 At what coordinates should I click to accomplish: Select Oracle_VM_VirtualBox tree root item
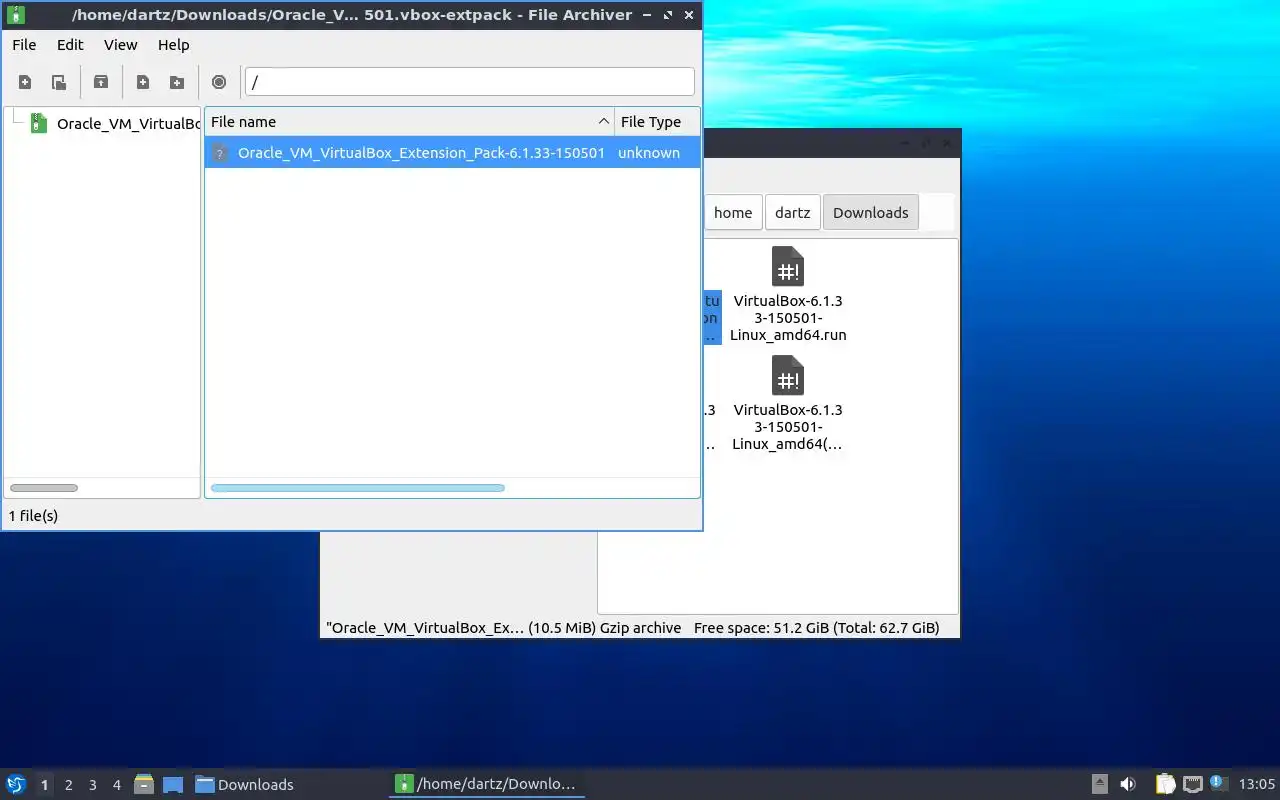click(x=128, y=124)
